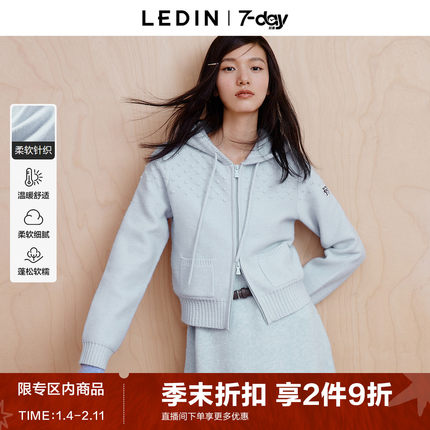This screenshot has height=430, width=430.
Task: Click the cloud softness icon
Action: point(33,217)
